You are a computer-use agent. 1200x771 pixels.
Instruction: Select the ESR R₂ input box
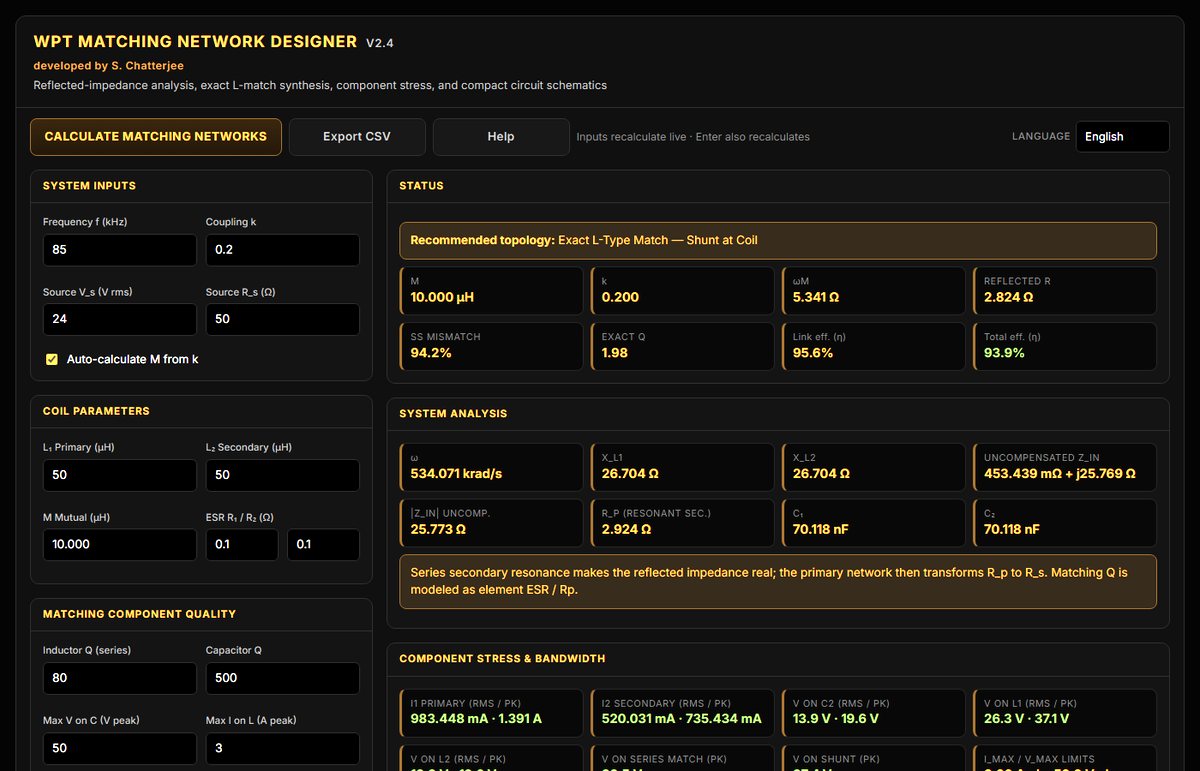tap(323, 545)
